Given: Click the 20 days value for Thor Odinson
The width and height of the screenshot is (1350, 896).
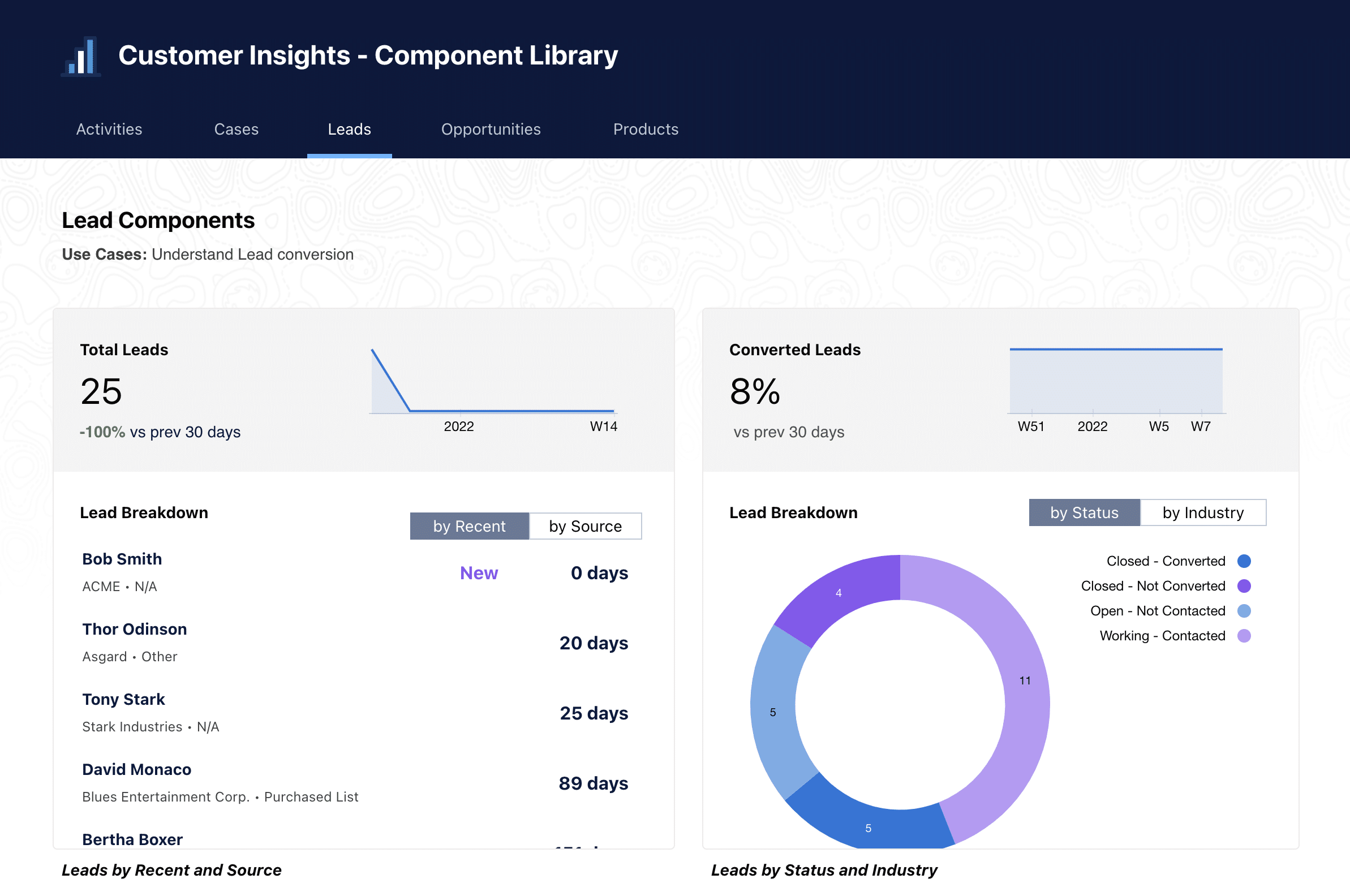Looking at the screenshot, I should 594,643.
